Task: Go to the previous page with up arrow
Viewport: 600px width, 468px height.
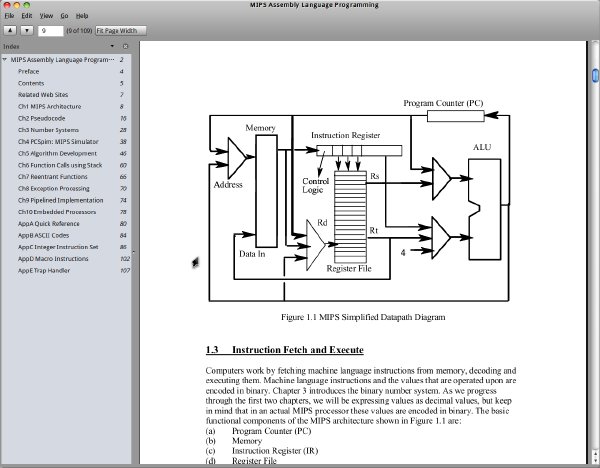Action: point(10,30)
